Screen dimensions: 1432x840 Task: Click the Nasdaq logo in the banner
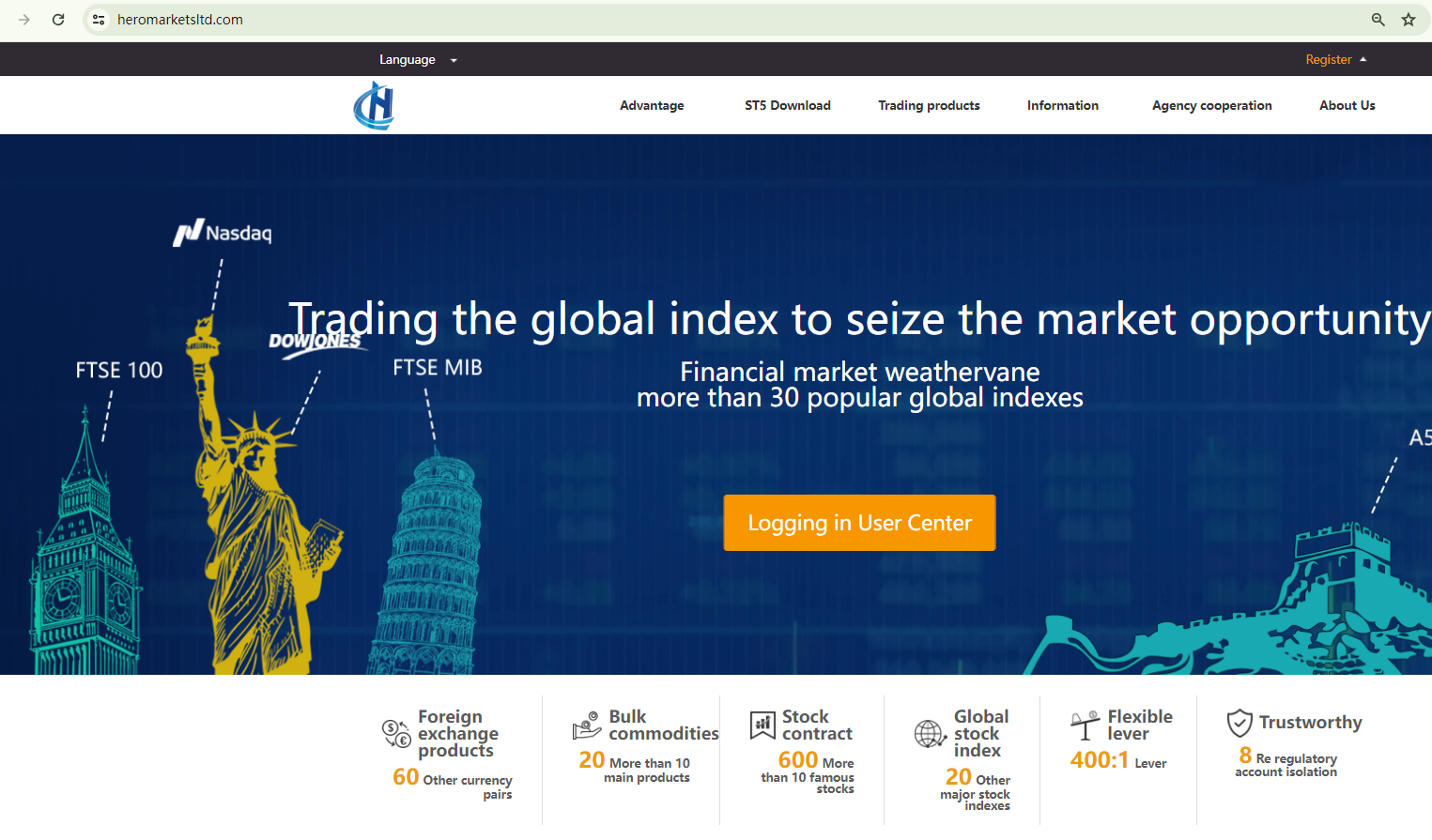click(223, 232)
